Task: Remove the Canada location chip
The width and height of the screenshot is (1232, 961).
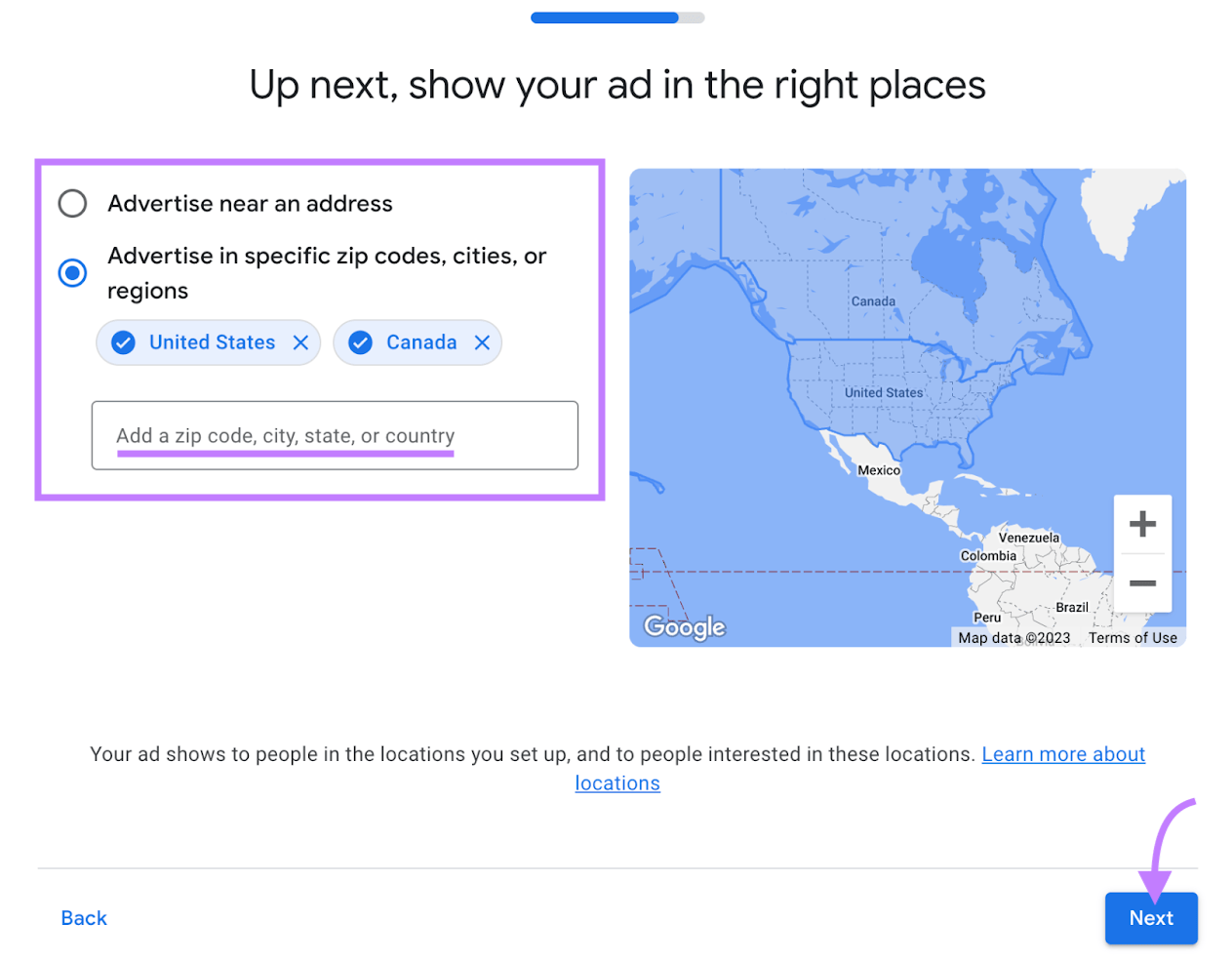Action: click(482, 341)
